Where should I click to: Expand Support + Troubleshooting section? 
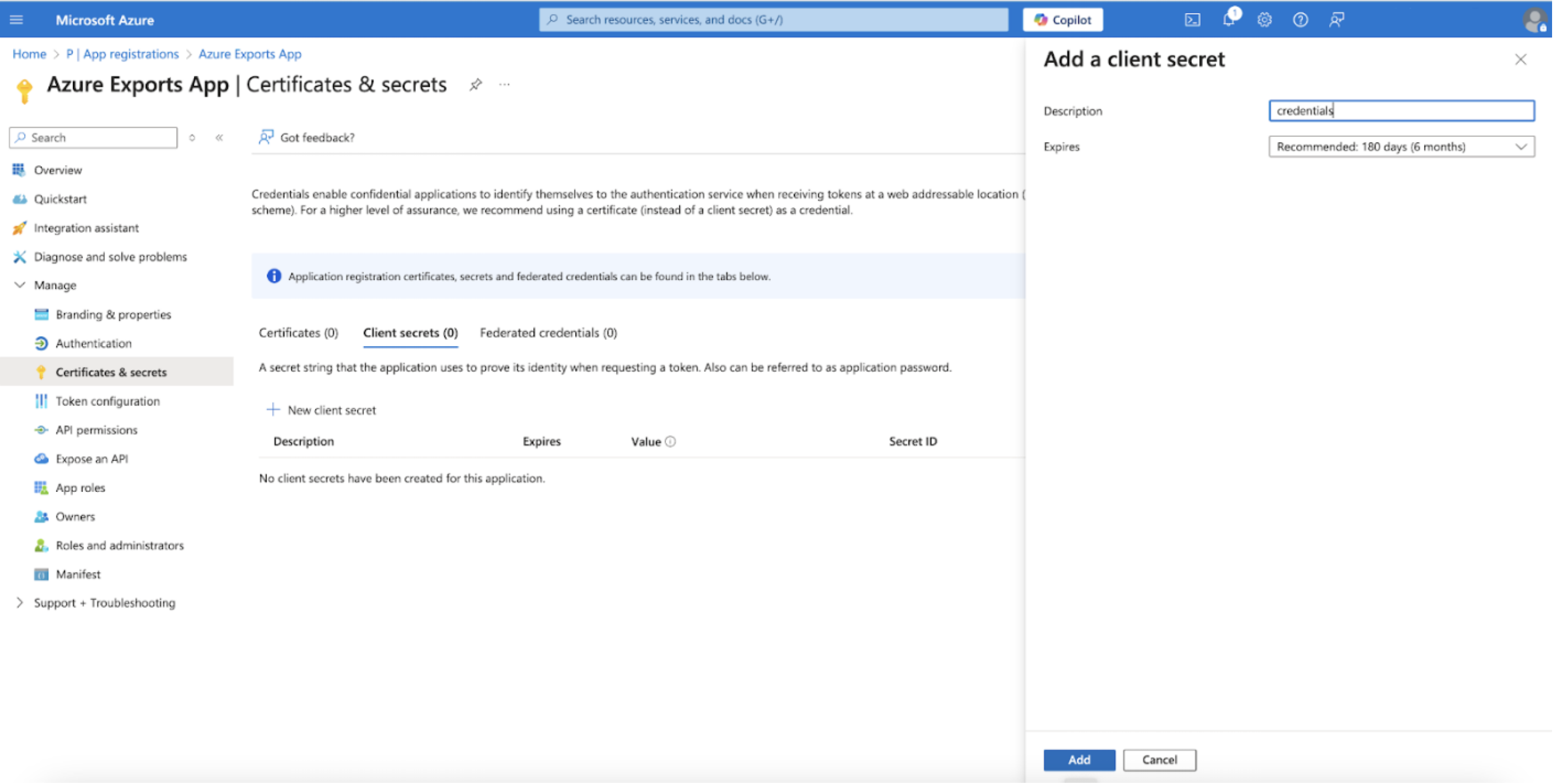click(20, 603)
